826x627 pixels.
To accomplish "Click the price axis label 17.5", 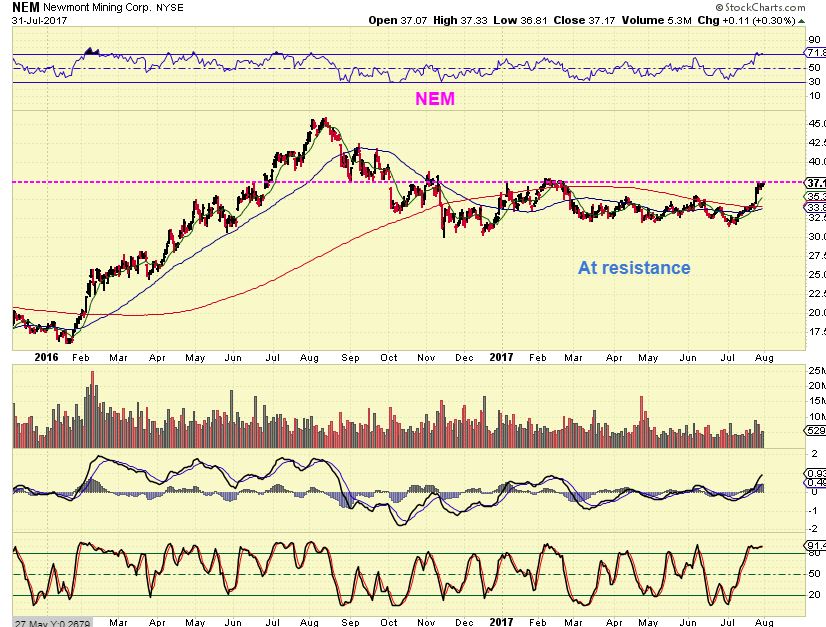I will pos(817,331).
